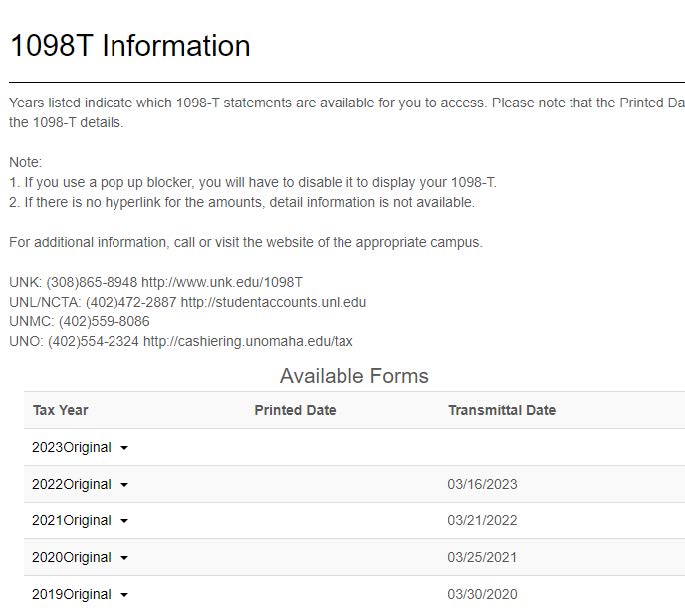Select the no hyperlink note line
Screen dimensions: 685x613
click(242, 202)
